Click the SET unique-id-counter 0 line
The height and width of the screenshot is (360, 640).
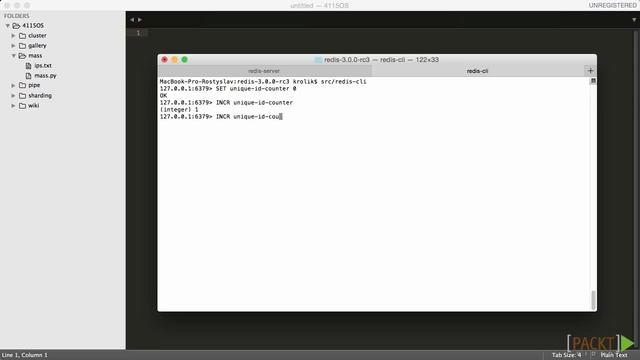tap(228, 89)
